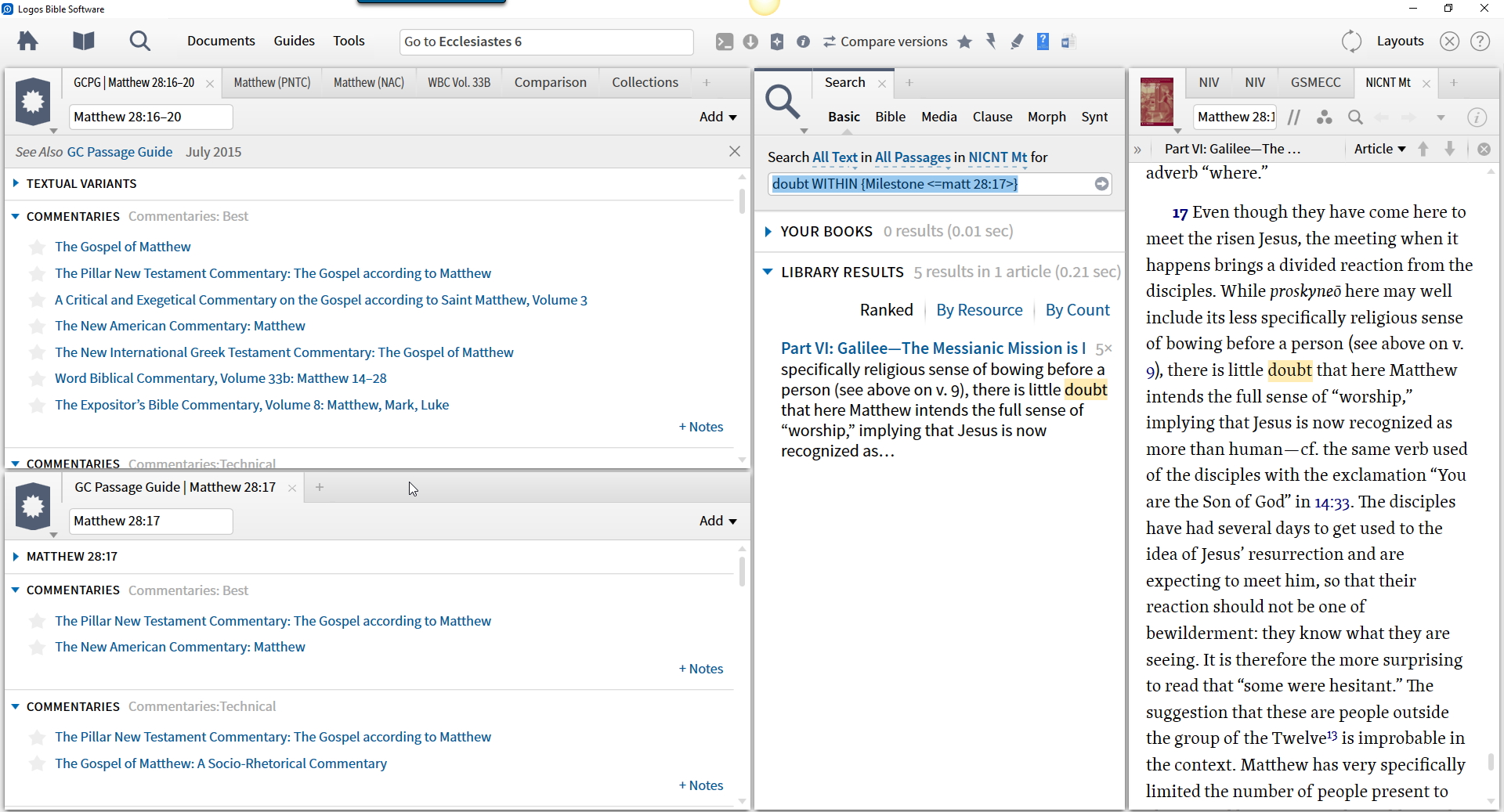Star The Expositor's Bible Commentary entry
This screenshot has height=812, width=1504.
37,406
